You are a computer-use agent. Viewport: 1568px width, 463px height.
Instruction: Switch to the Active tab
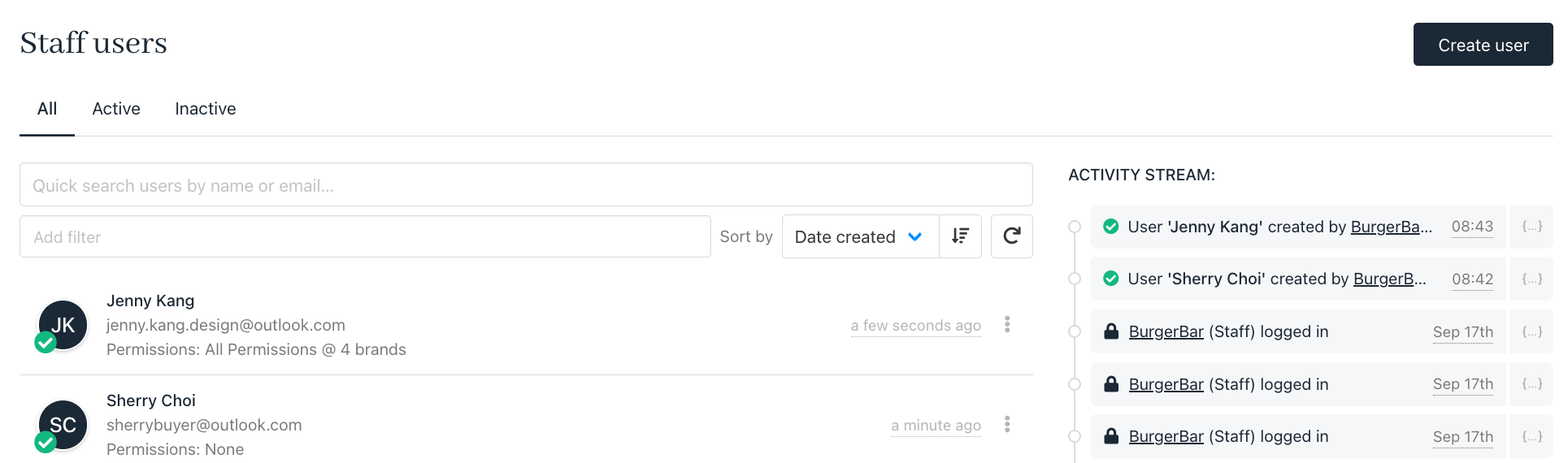click(x=116, y=109)
